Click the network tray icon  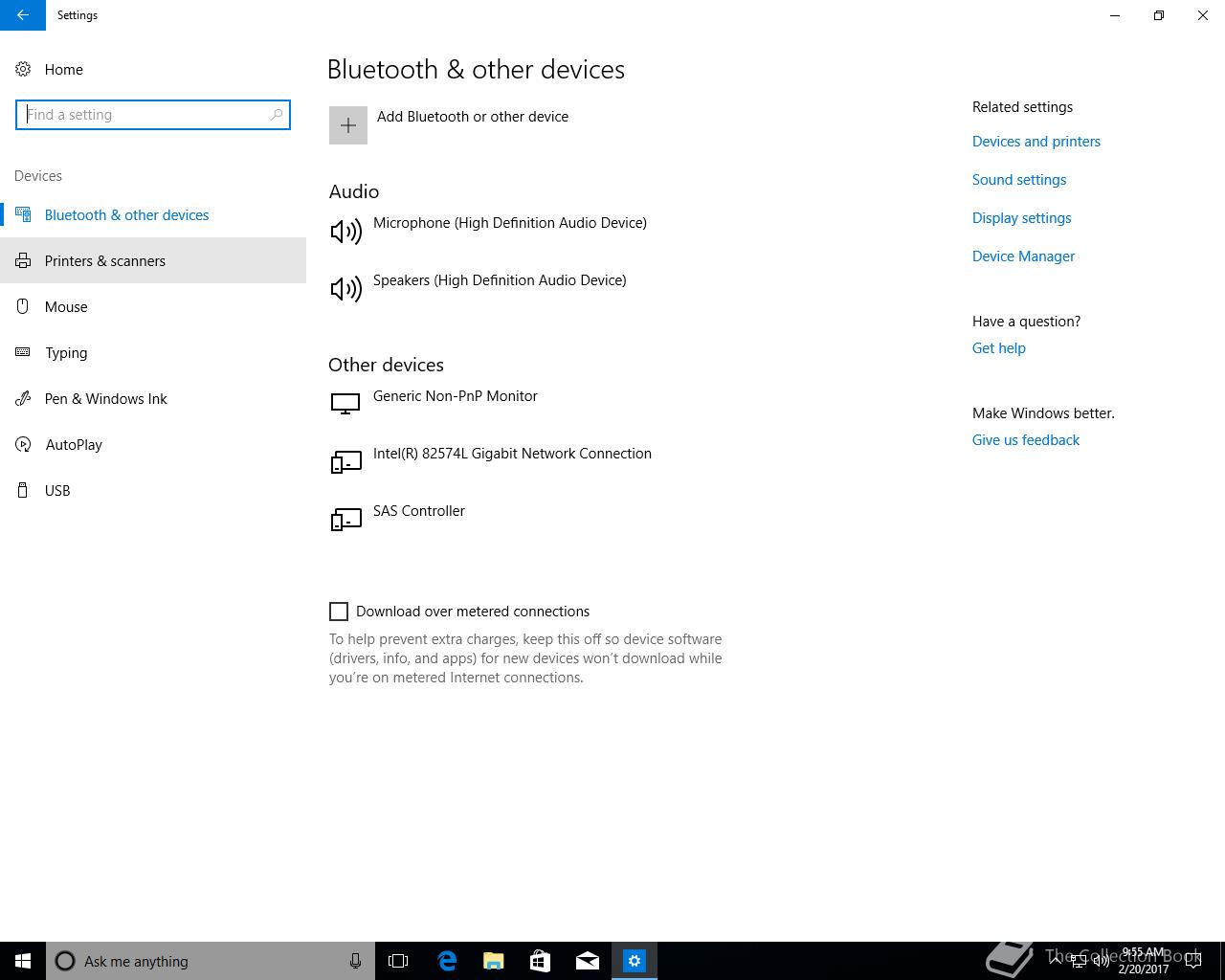click(x=1079, y=961)
